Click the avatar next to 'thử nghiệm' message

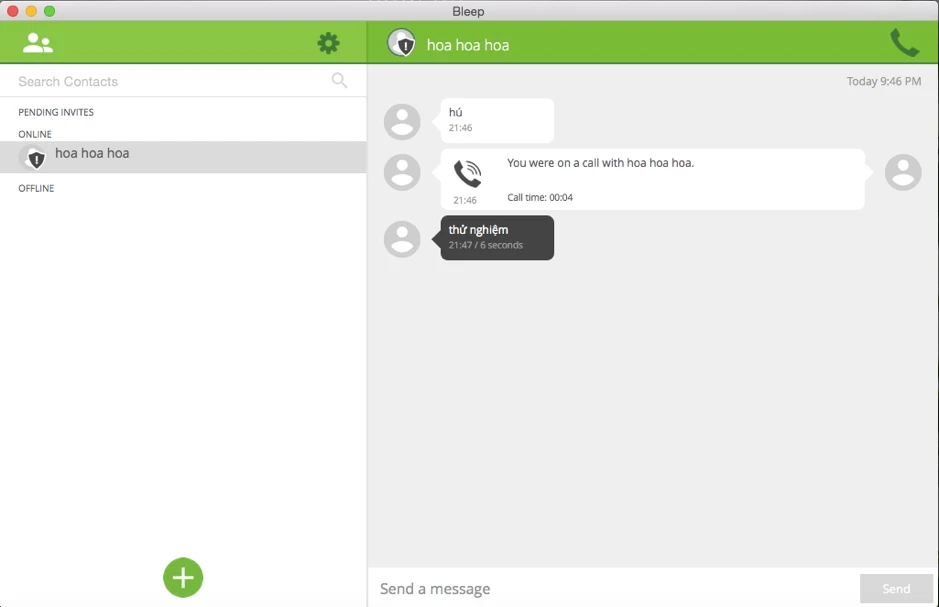coord(402,239)
